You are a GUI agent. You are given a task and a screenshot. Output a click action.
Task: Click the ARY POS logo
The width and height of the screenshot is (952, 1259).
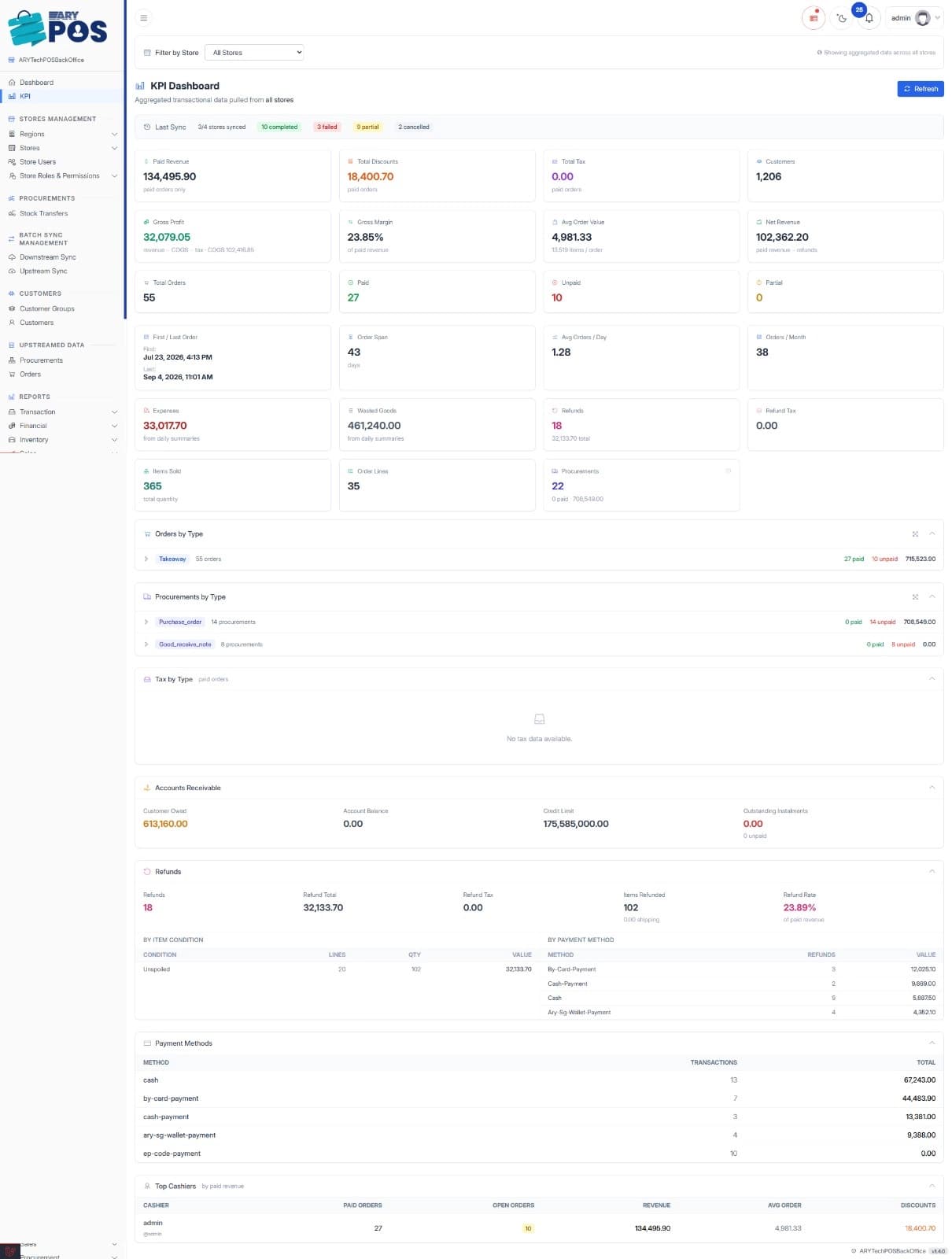click(57, 28)
